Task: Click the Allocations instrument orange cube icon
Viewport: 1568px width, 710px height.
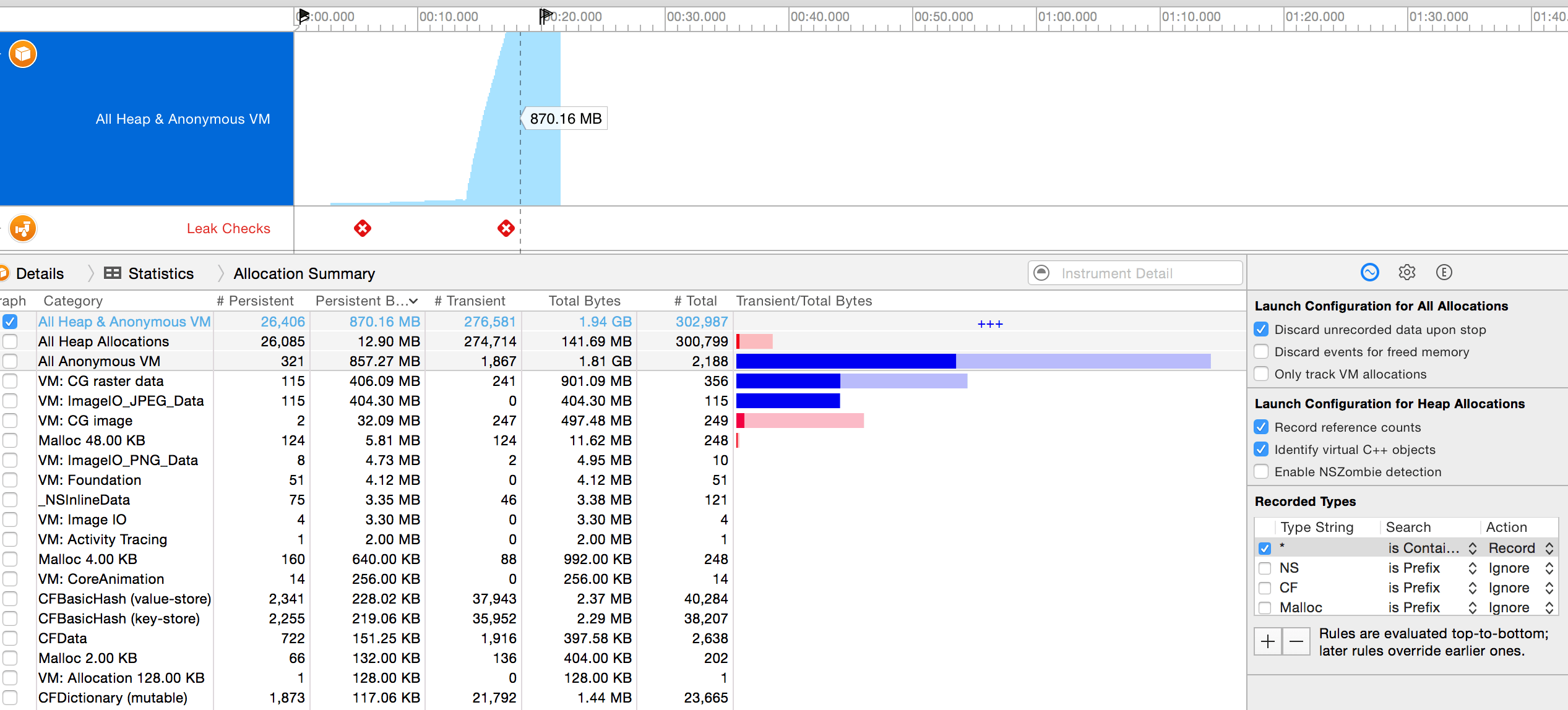Action: 23,54
